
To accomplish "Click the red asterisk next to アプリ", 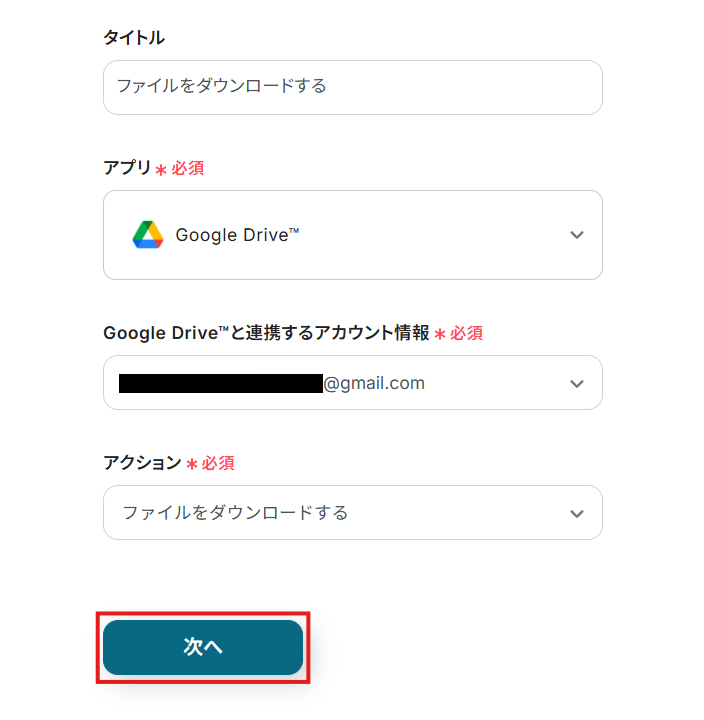I will coord(161,170).
